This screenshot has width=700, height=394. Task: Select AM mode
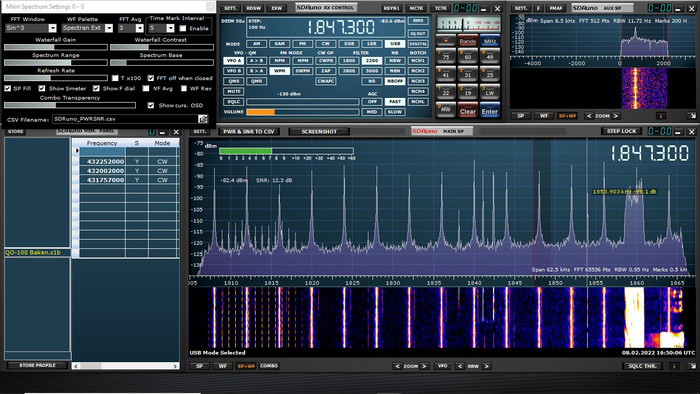[x=256, y=44]
